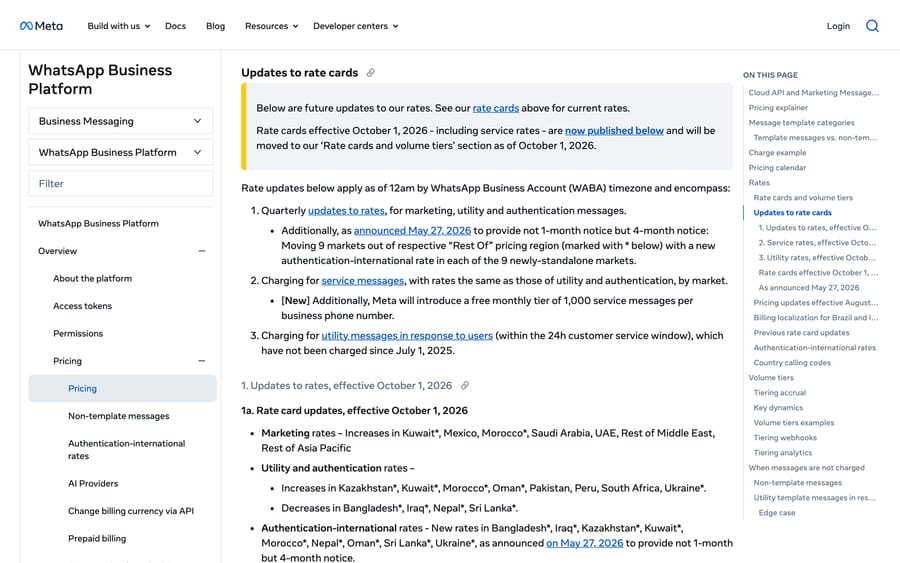Open Developer centers dropdown
The width and height of the screenshot is (900, 563).
[356, 26]
